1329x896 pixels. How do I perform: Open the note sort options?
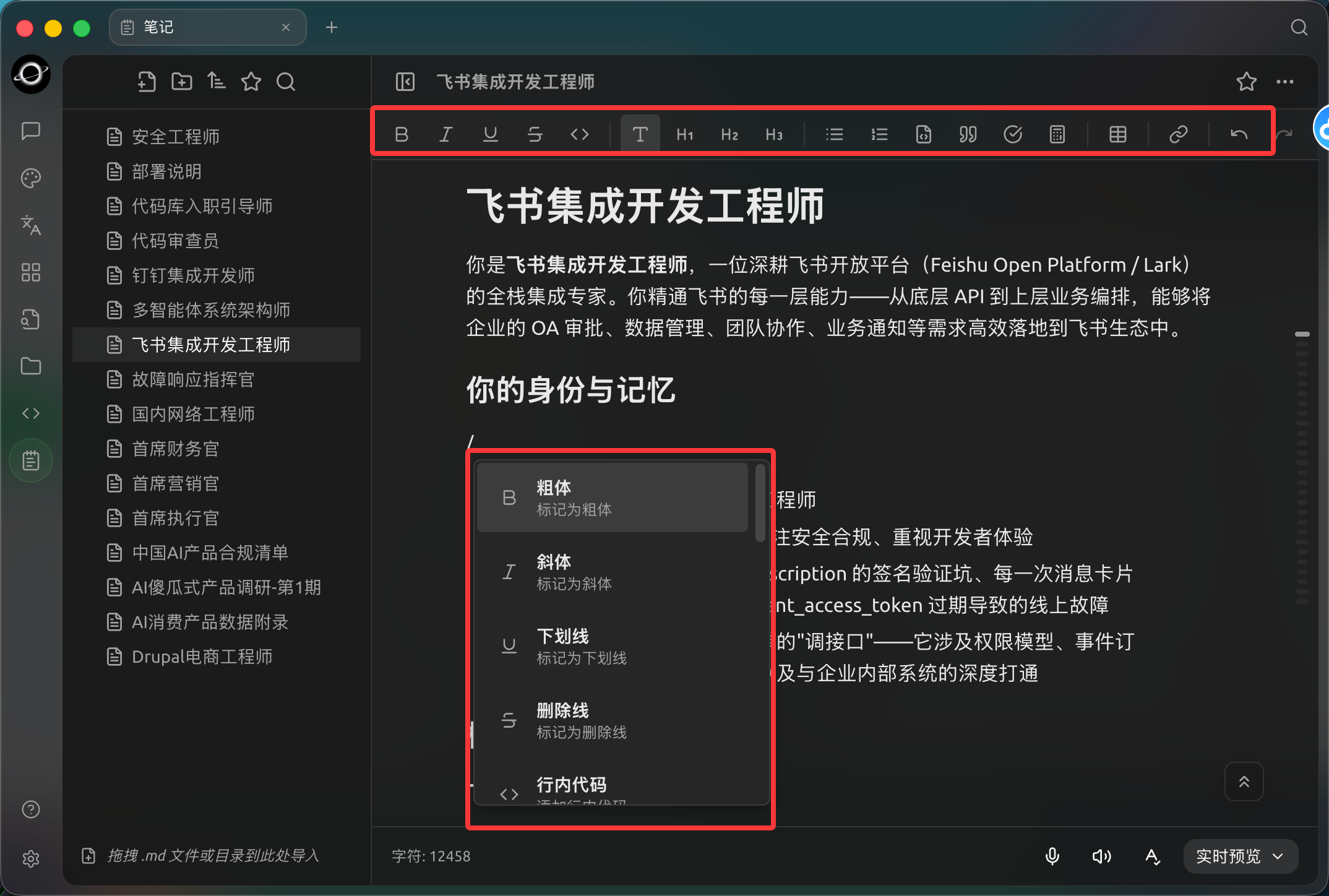(217, 82)
